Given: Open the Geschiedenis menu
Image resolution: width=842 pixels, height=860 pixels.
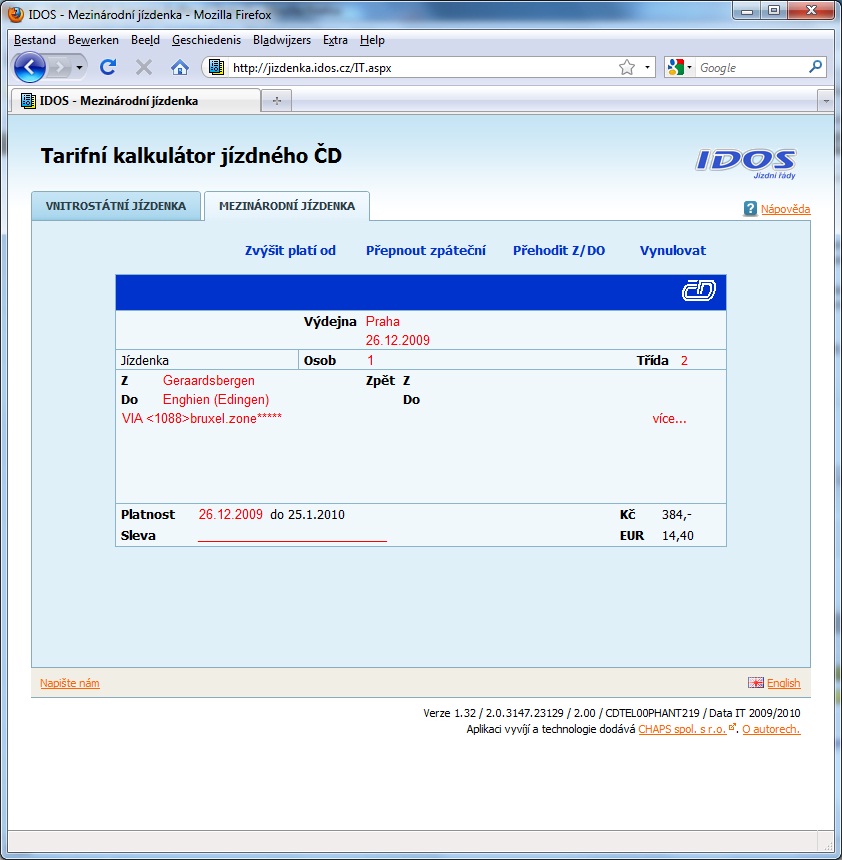Looking at the screenshot, I should pos(206,40).
